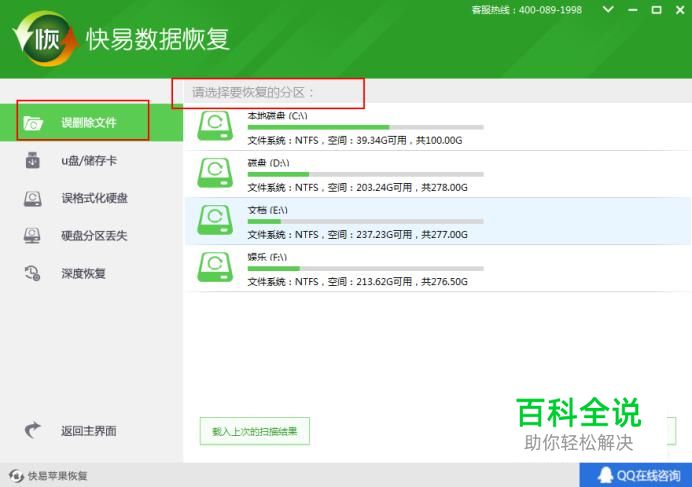692x487 pixels.
Task: Click the 快易数据恢复 app logo
Action: pyautogui.click(x=45, y=39)
